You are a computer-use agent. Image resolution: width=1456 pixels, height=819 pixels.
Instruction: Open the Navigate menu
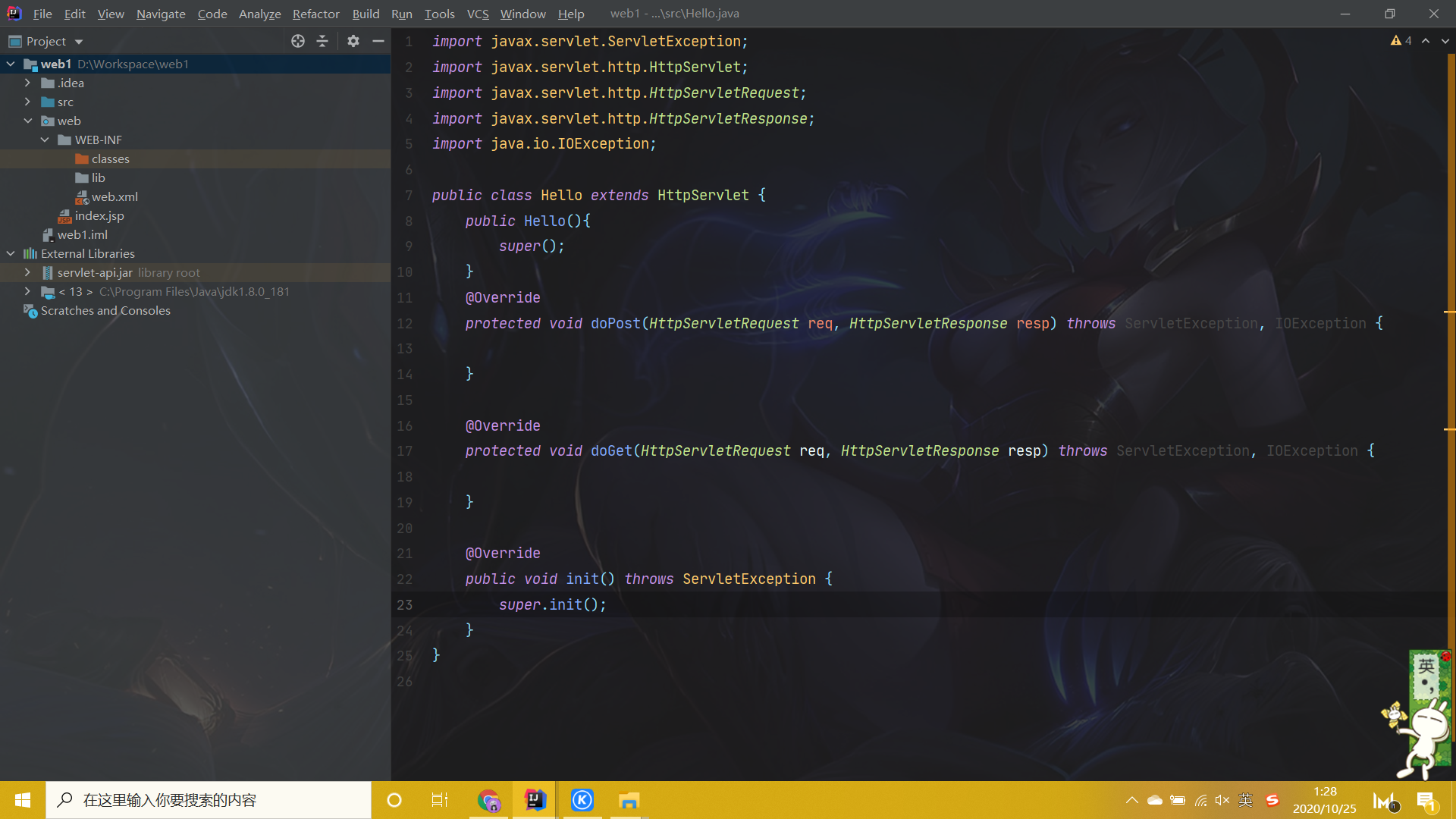pyautogui.click(x=161, y=14)
